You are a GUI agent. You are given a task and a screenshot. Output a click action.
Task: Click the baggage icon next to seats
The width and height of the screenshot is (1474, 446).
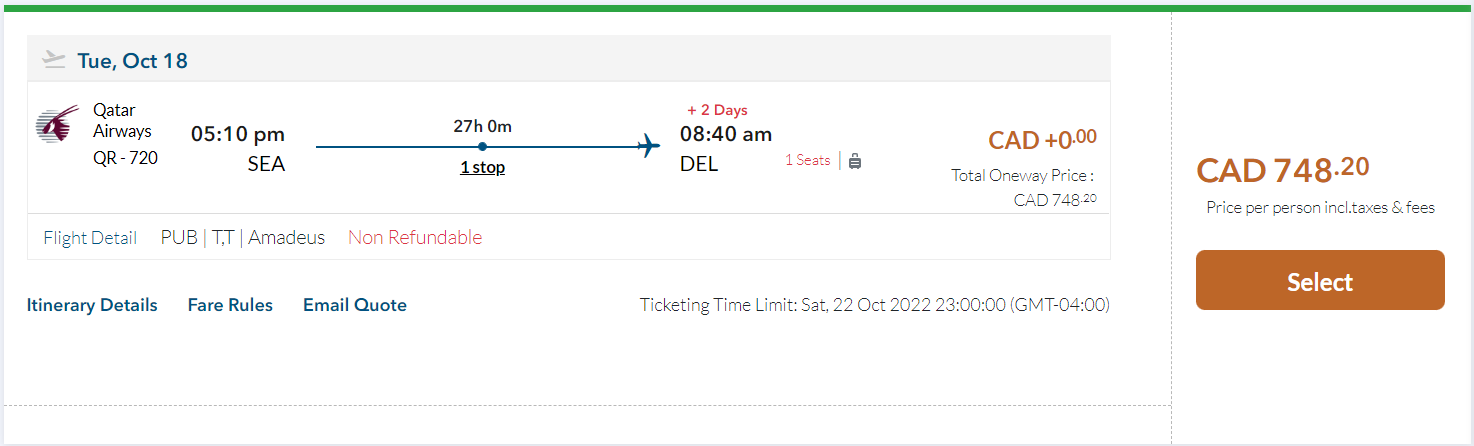click(x=855, y=161)
